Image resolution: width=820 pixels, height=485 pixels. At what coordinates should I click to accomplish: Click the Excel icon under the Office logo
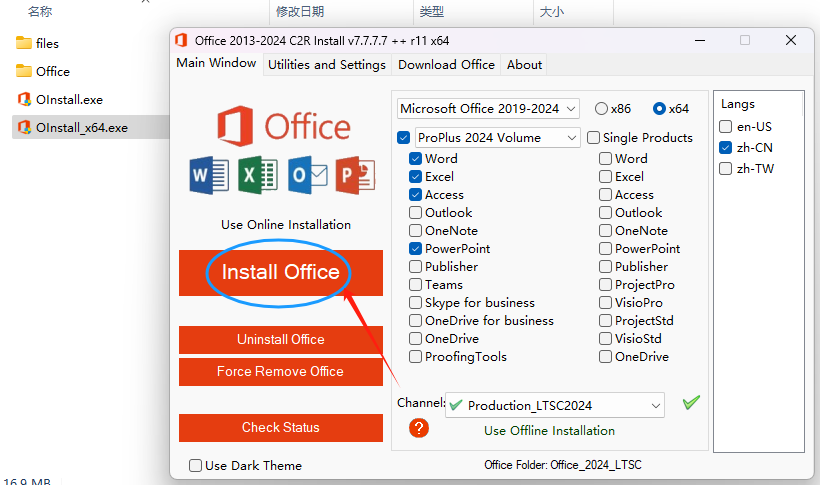(x=258, y=175)
